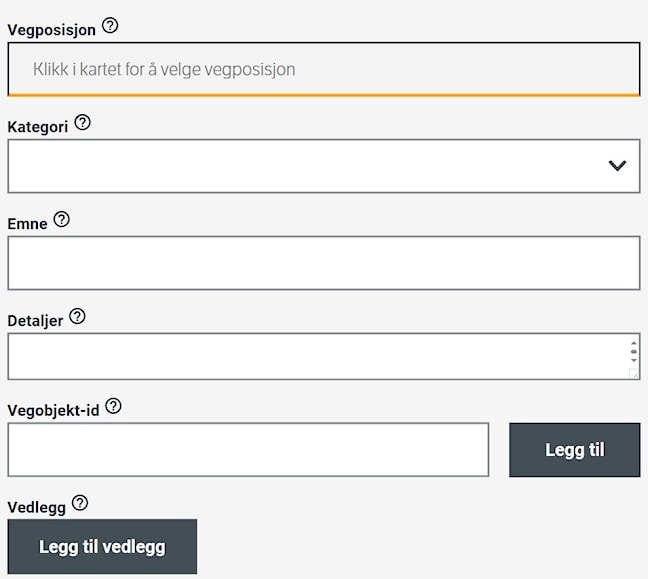Click the resize handle of the Detaljer textarea

(x=634, y=374)
